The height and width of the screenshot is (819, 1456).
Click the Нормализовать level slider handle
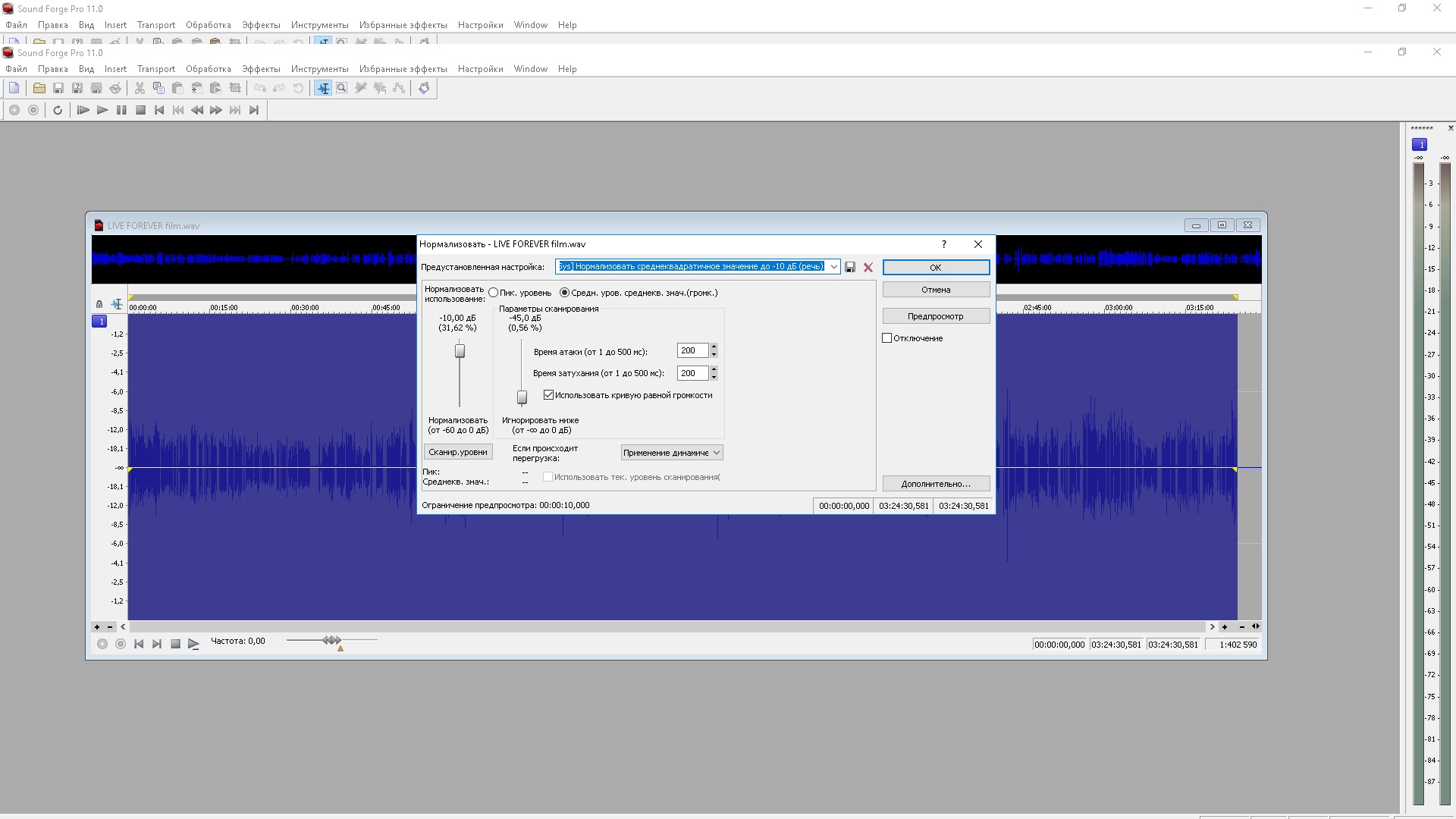click(460, 351)
